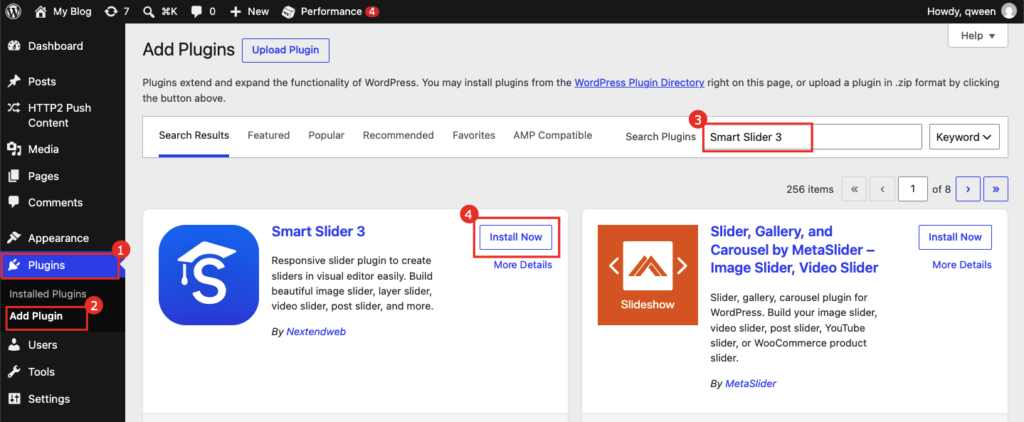Click the Settings sliders icon
The width and height of the screenshot is (1024, 422).
click(x=14, y=398)
